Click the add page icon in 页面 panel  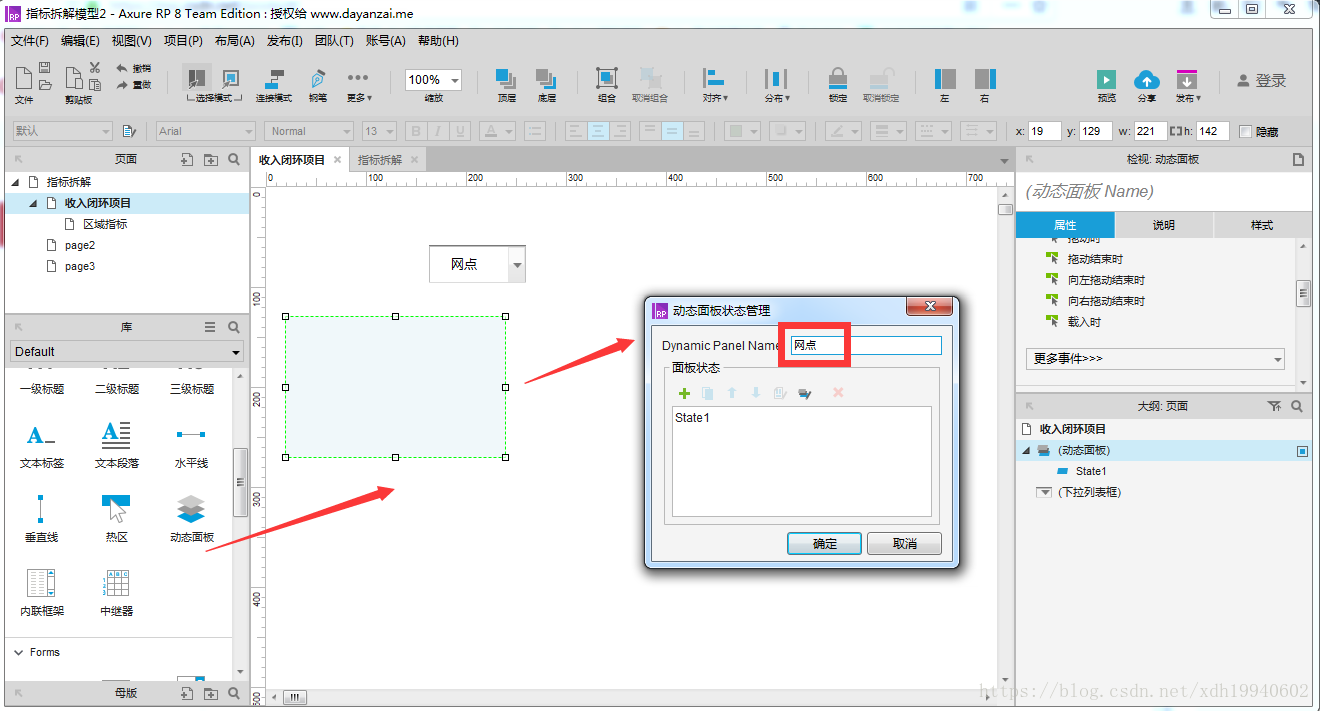point(186,159)
